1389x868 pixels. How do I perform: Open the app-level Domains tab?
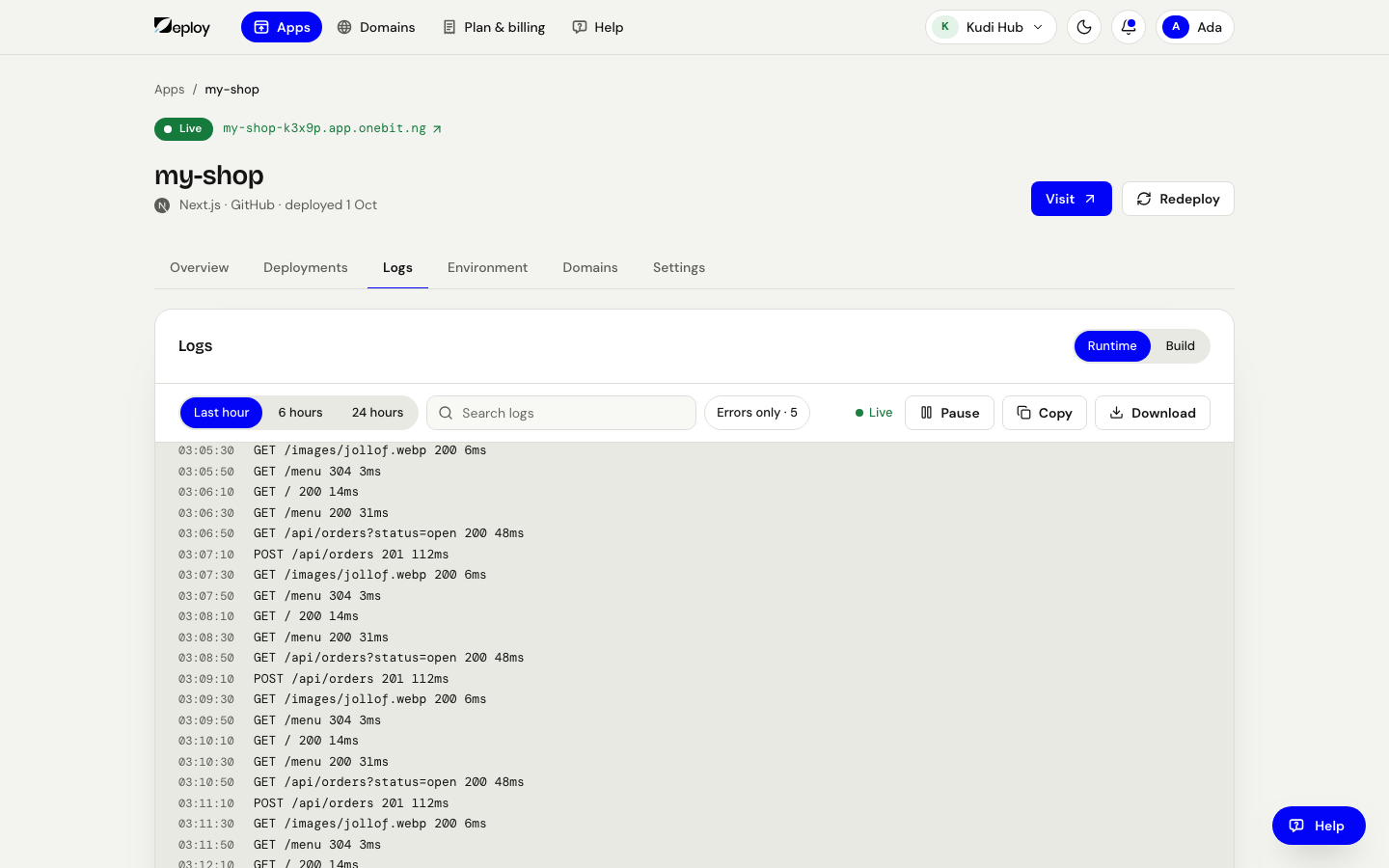(x=590, y=267)
